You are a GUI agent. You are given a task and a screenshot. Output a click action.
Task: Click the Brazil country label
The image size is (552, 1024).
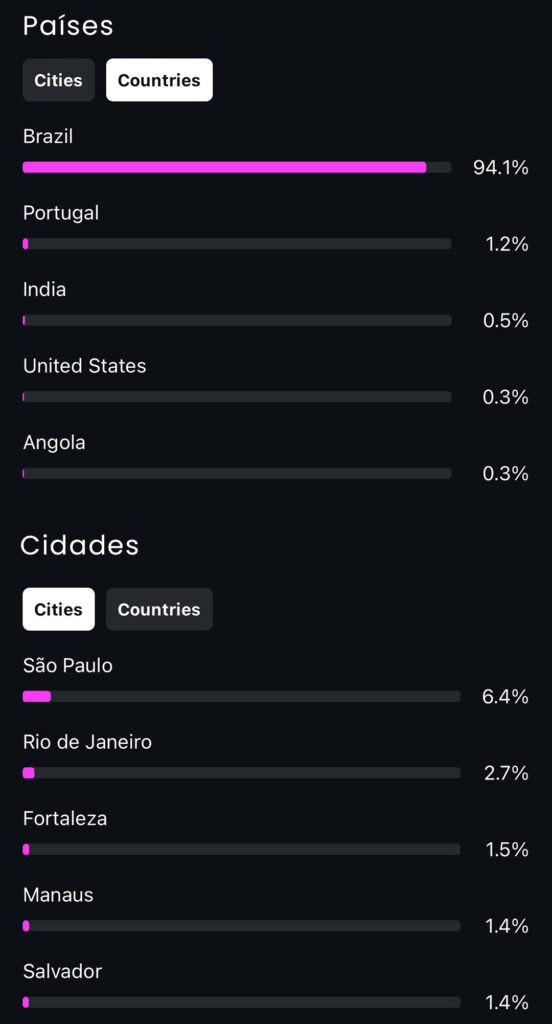pos(48,136)
